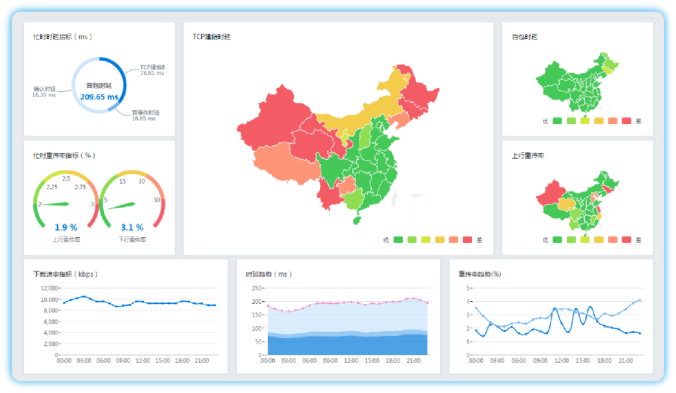676x393 pixels.
Task: Click the ms panel title above donut
Action: (x=63, y=37)
